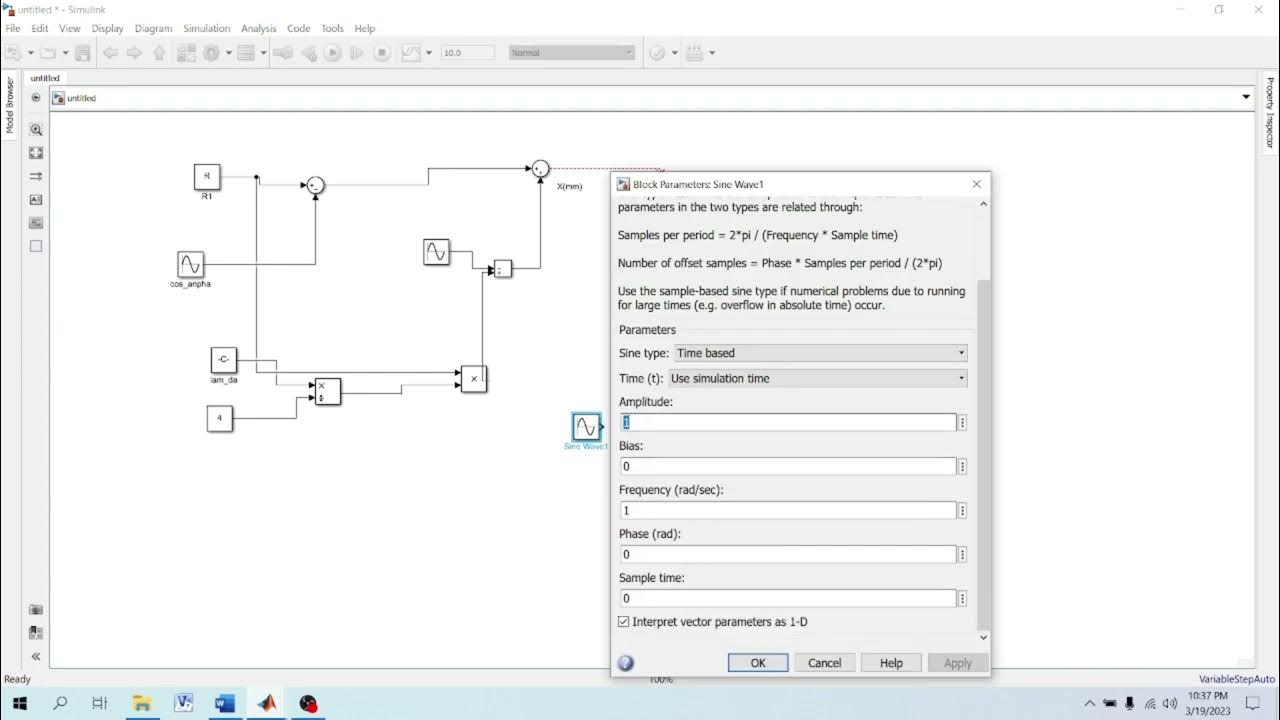Viewport: 1280px width, 720px height.
Task: Open the simulation mode Normal dropdown
Action: [x=571, y=53]
